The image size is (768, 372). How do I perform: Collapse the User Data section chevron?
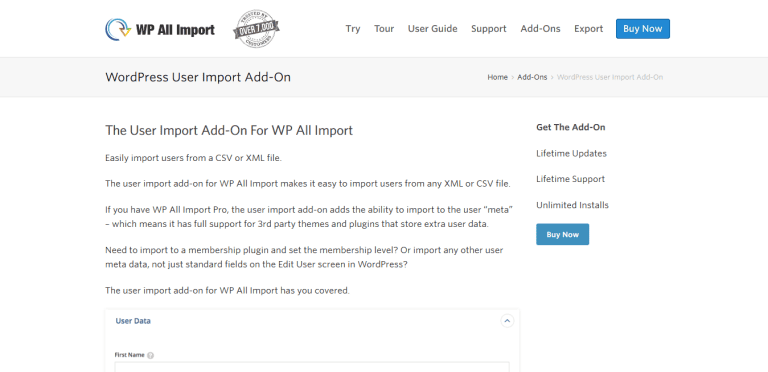click(x=507, y=321)
